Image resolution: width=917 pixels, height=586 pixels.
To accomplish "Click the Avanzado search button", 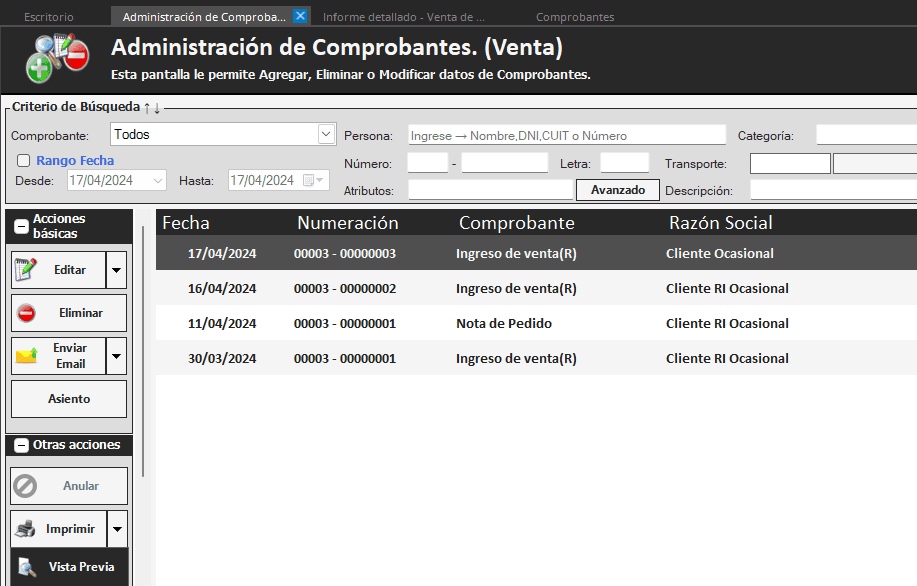I will click(x=617, y=190).
